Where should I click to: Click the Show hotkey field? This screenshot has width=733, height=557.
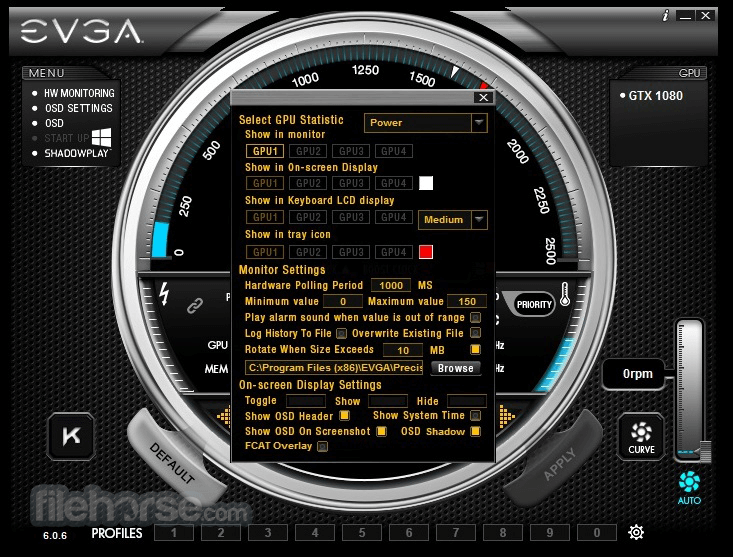click(388, 401)
